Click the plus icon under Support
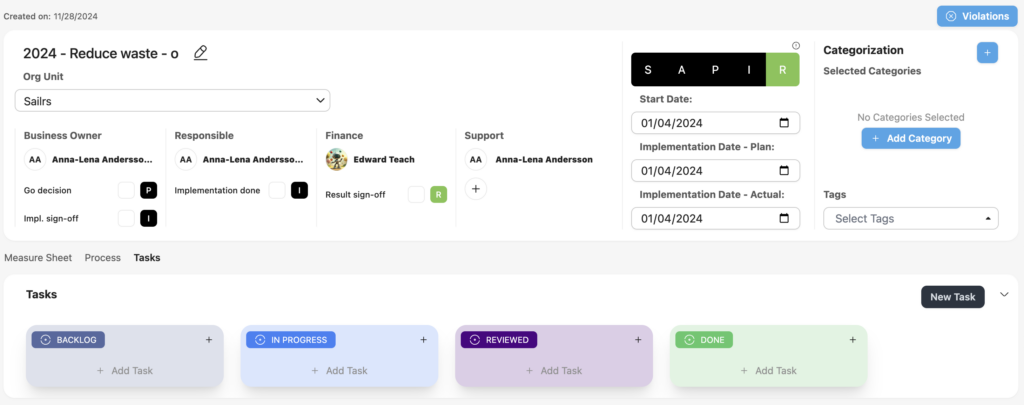 [x=476, y=188]
